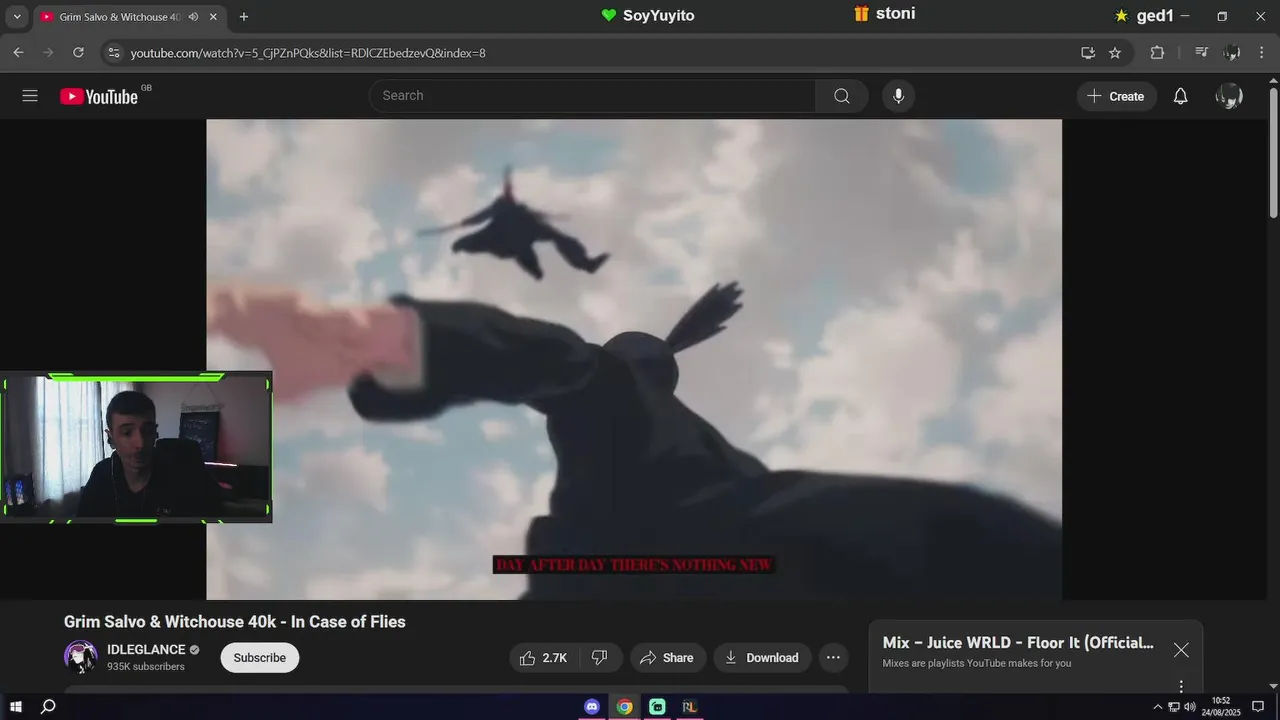1280x720 pixels.
Task: Download this video
Action: [762, 657]
